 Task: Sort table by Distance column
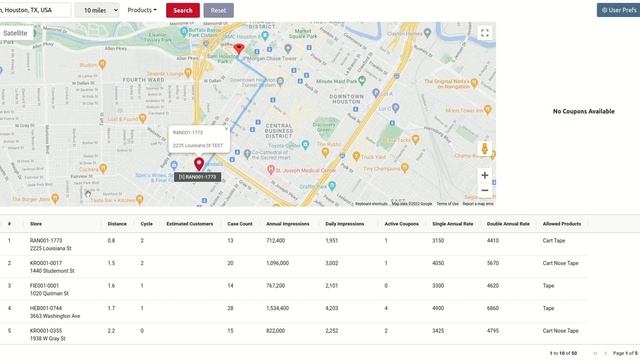click(117, 224)
